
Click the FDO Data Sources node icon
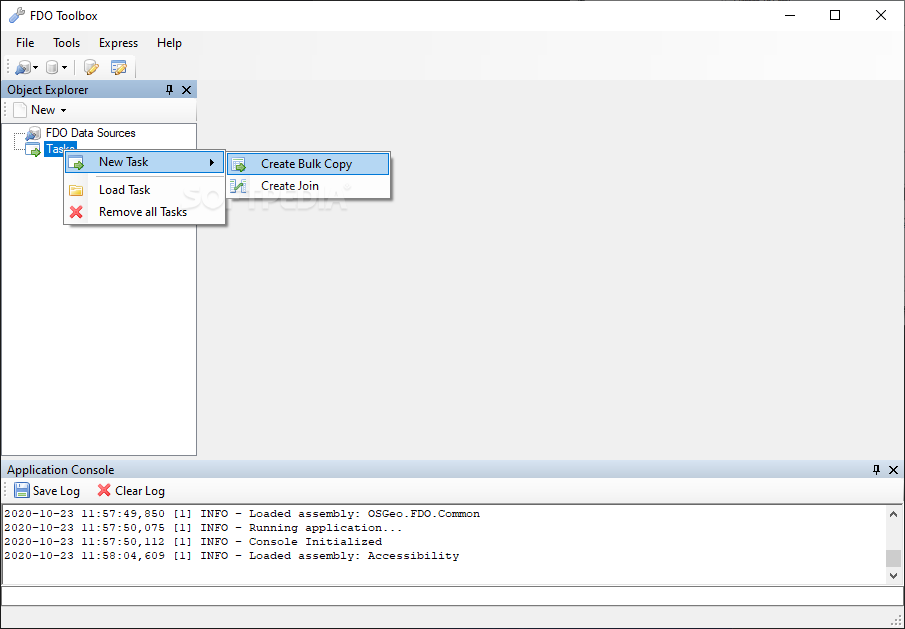coord(33,134)
